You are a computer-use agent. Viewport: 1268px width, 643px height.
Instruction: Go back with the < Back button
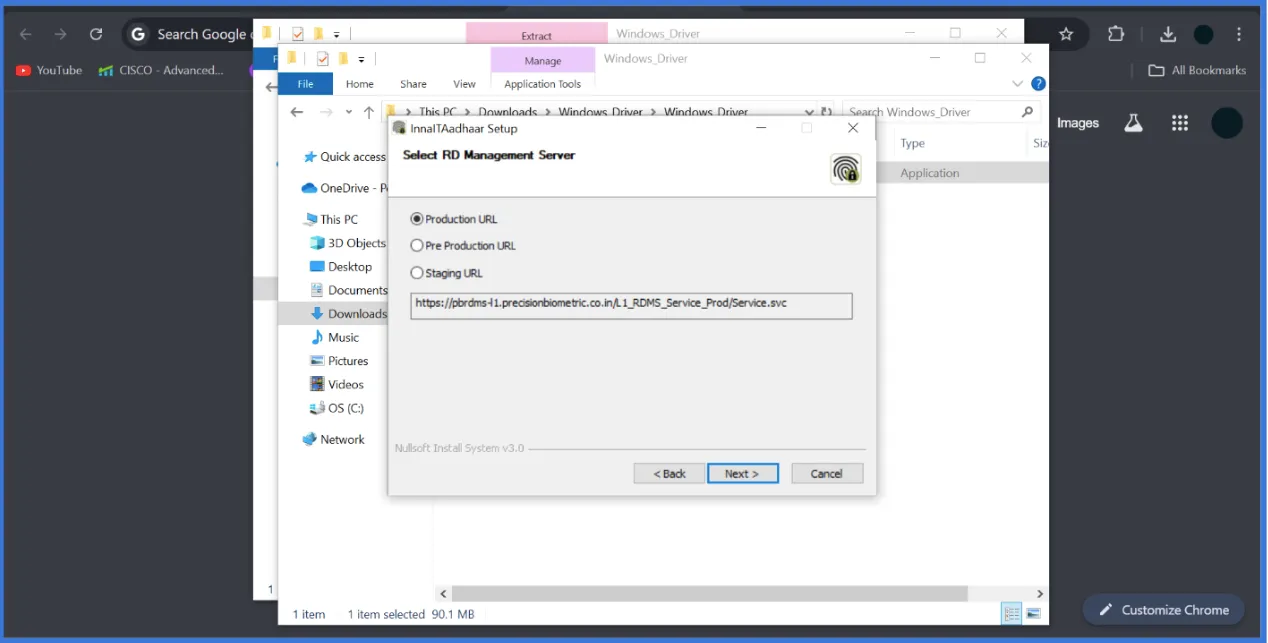[x=669, y=473]
